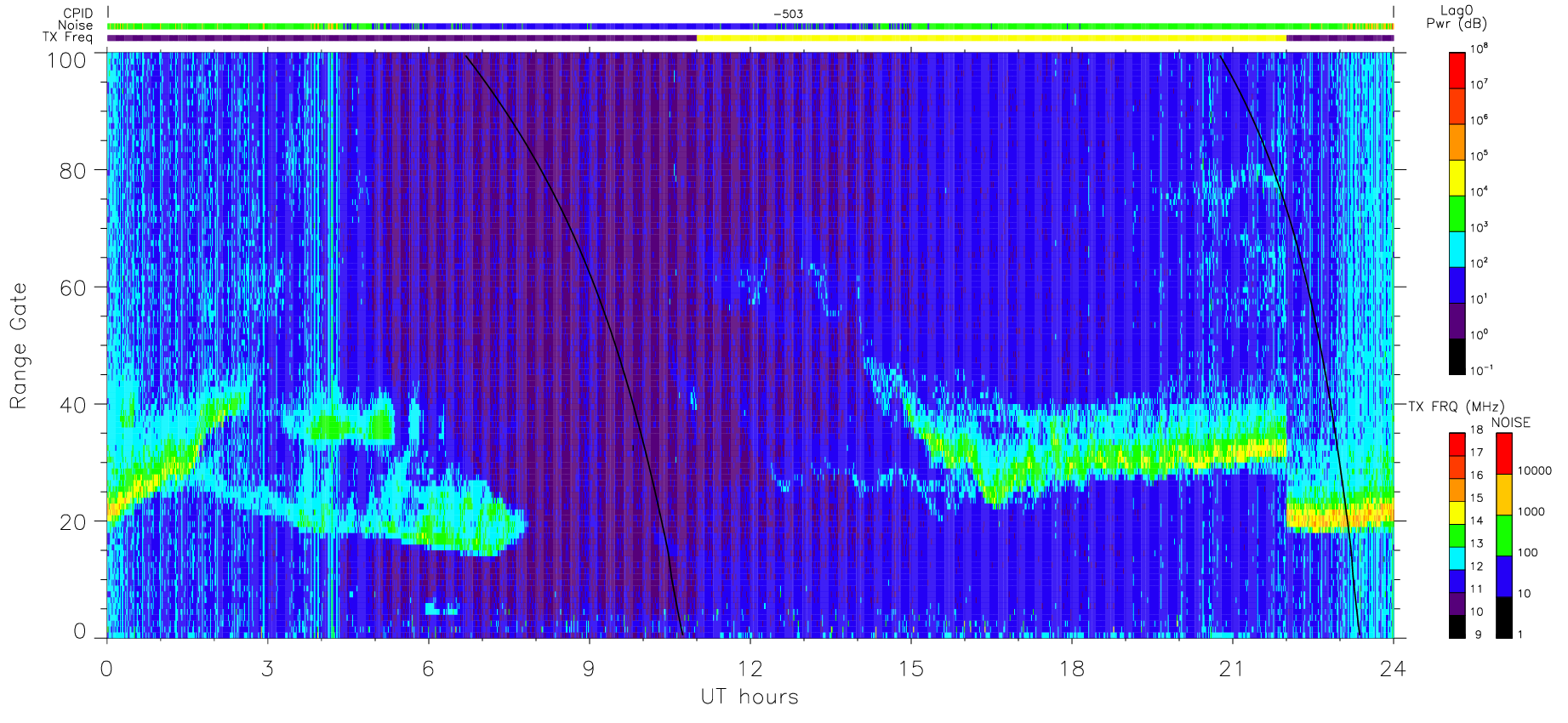The width and height of the screenshot is (1568, 723).
Task: Click the red top segment of Lag0 Pwr colorbar
Action: 1457,70
